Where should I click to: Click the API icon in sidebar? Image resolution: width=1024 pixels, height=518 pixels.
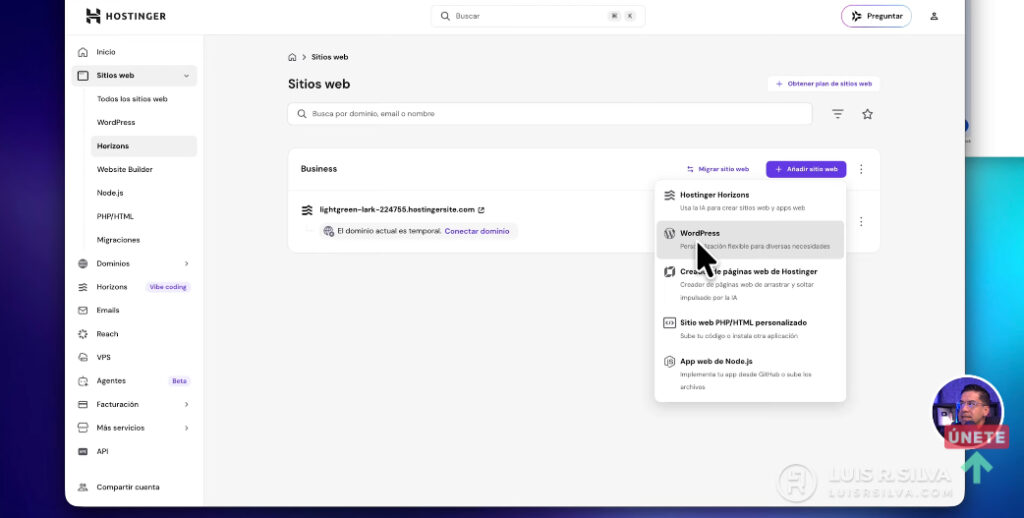83,452
